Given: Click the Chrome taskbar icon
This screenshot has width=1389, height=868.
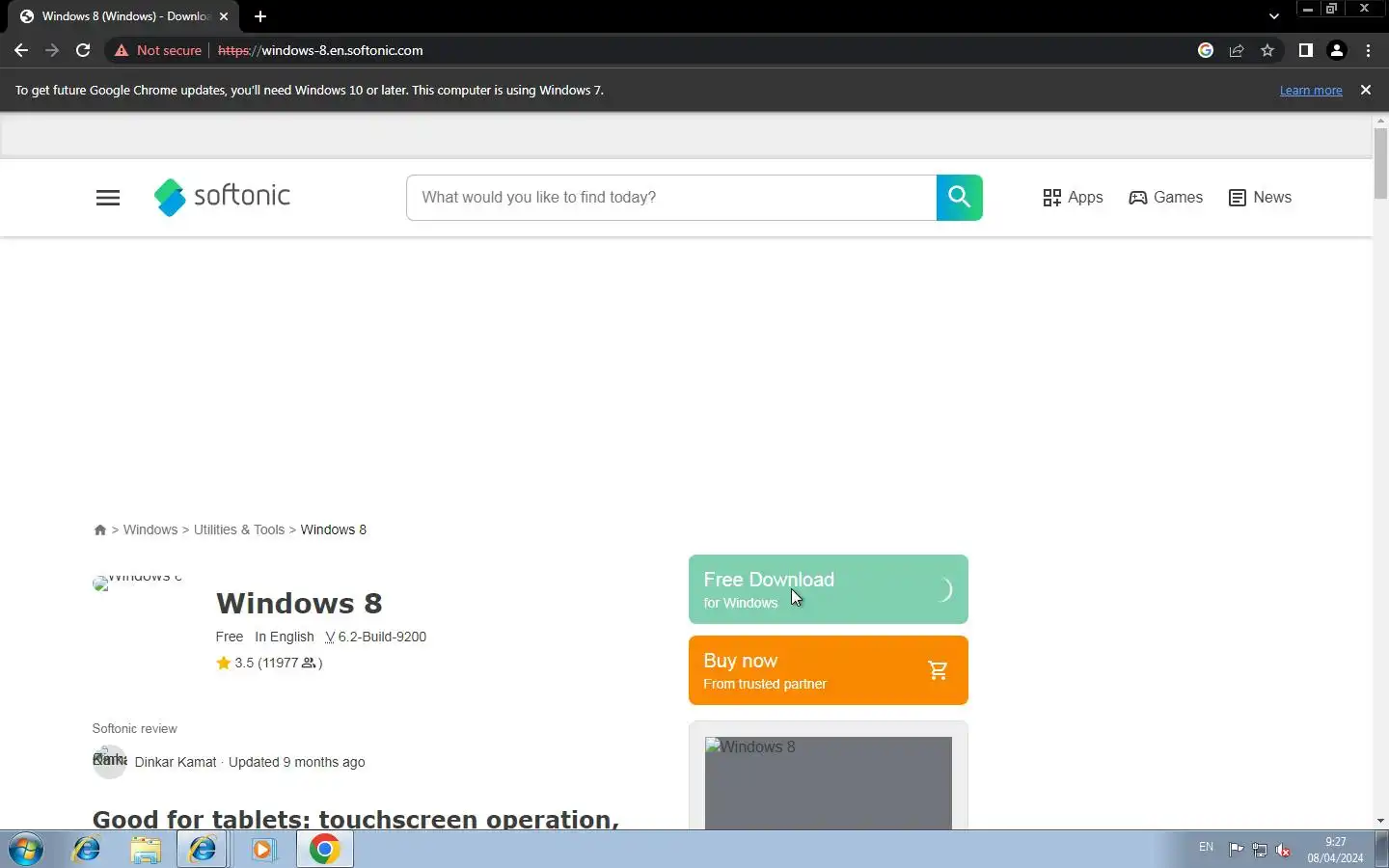Looking at the screenshot, I should coord(325,850).
